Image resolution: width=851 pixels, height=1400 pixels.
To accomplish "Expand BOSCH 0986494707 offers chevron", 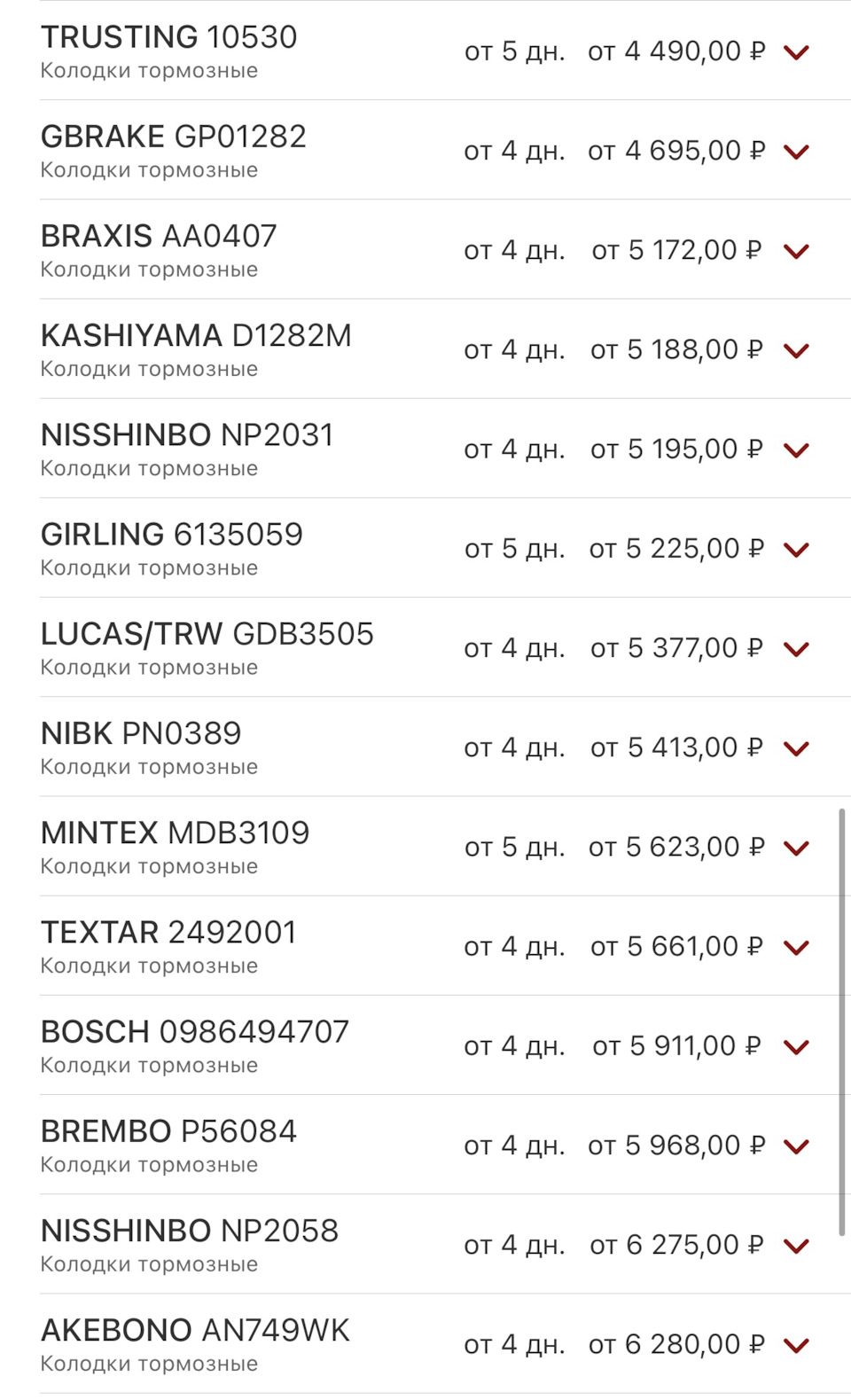I will point(796,1047).
